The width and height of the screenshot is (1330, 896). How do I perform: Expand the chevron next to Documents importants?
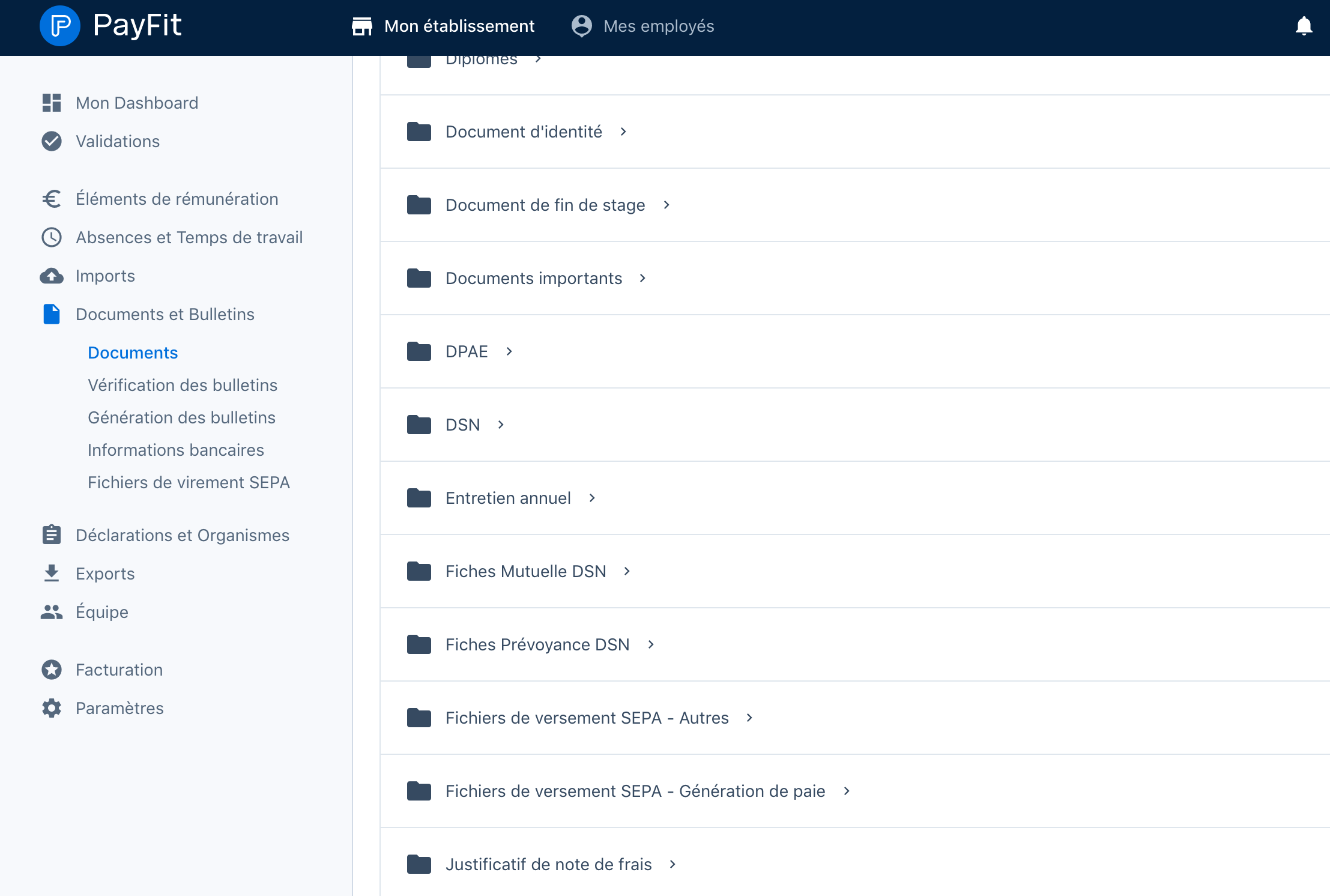tap(642, 278)
